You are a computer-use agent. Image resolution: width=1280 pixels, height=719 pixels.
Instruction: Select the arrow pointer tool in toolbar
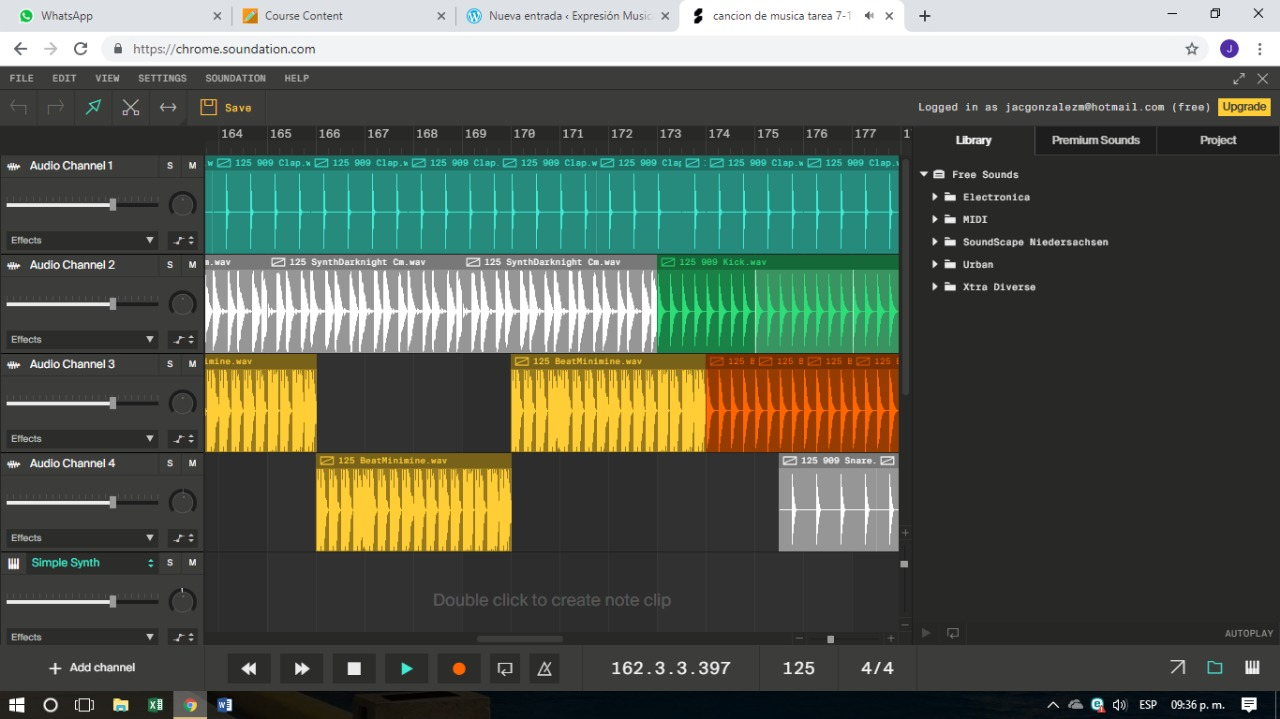(93, 107)
